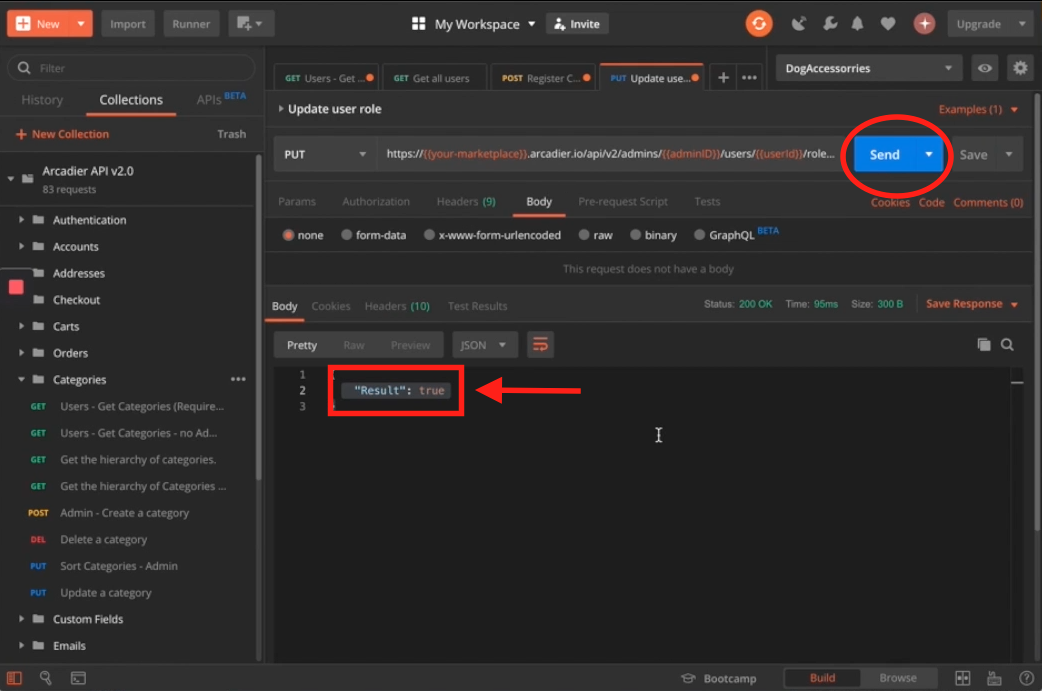Open the environment quick look eye icon
Viewport: 1042px width, 691px height.
pyautogui.click(x=984, y=68)
